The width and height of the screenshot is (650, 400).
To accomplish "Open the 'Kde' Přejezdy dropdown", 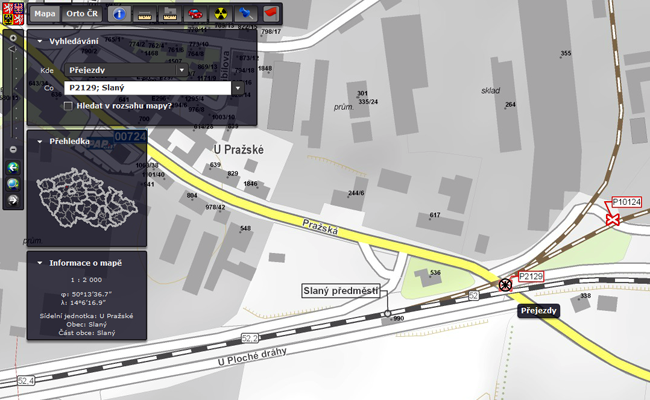I will (181, 71).
